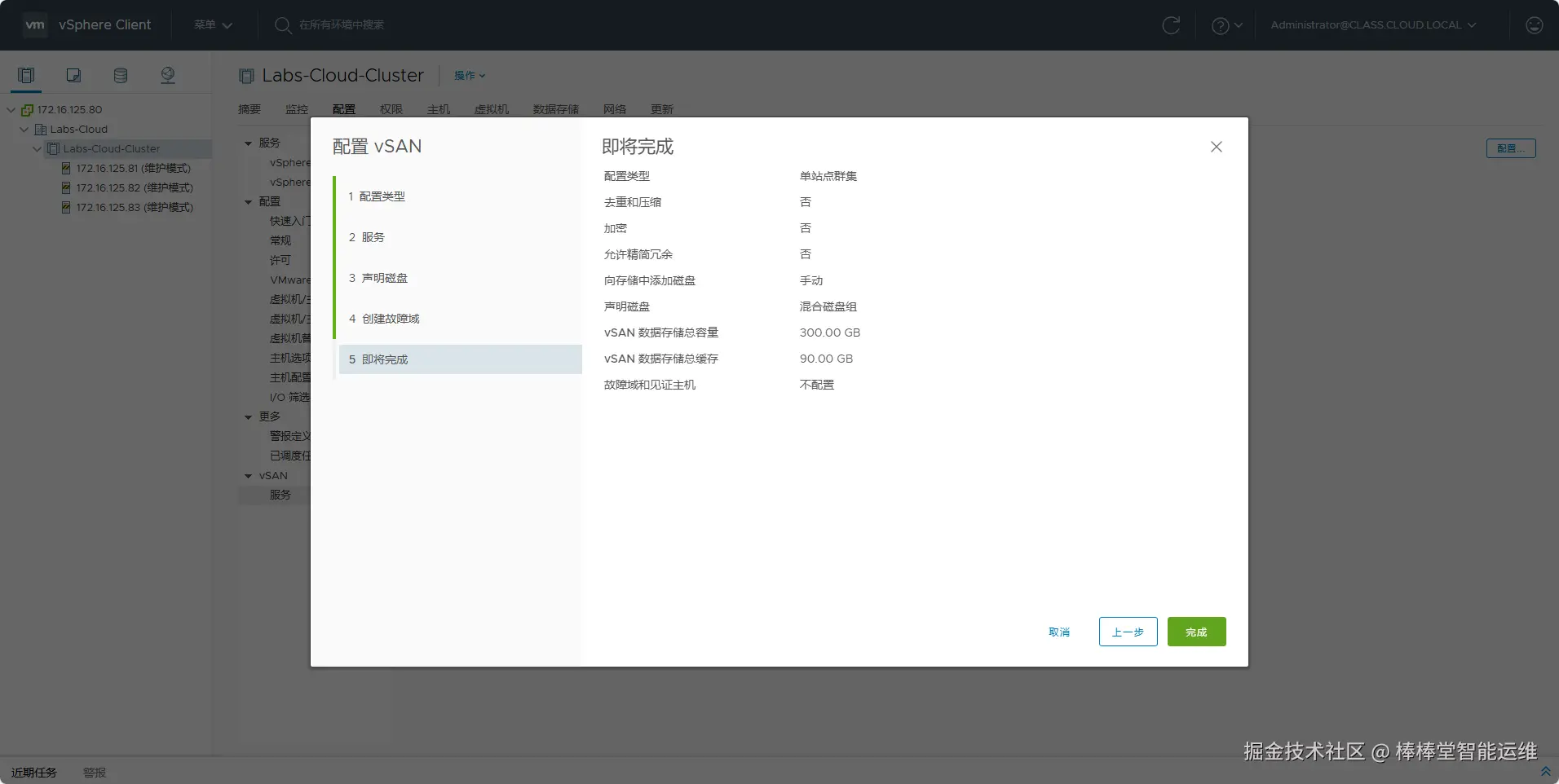This screenshot has height=784, width=1559.
Task: Click 取消 to cancel the wizard
Action: (1059, 632)
